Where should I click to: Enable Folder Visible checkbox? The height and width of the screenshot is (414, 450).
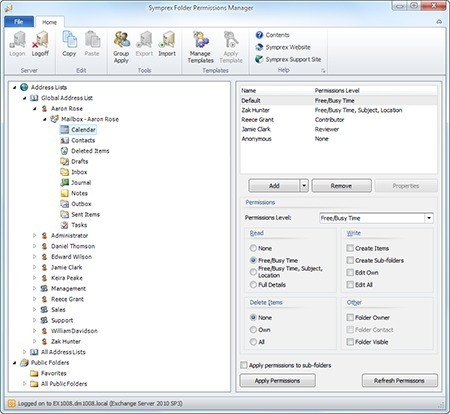(350, 342)
